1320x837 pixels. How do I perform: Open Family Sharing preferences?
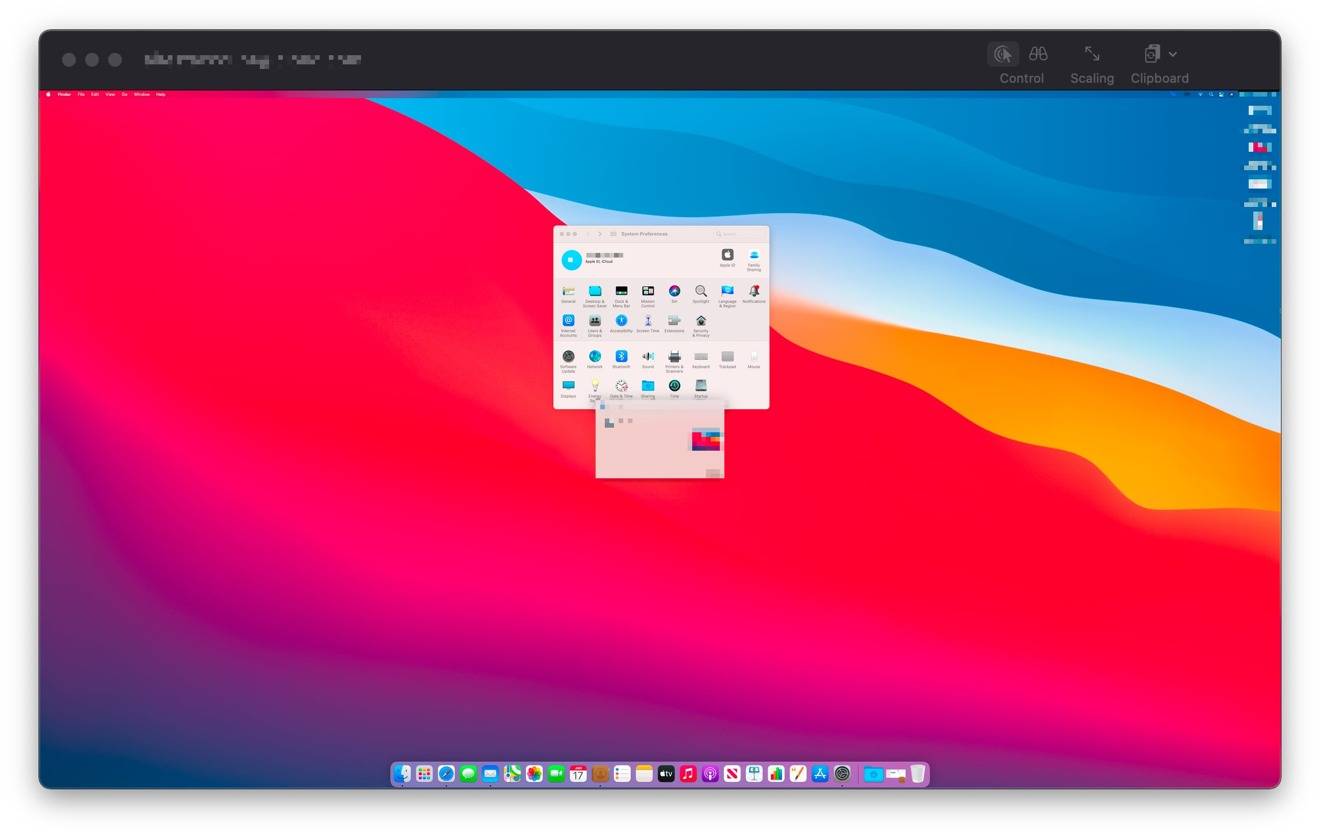754,259
